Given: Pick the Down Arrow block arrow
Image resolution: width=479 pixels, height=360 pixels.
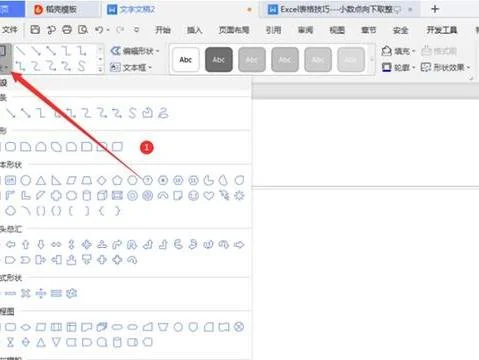Looking at the screenshot, I should [x=41, y=245].
